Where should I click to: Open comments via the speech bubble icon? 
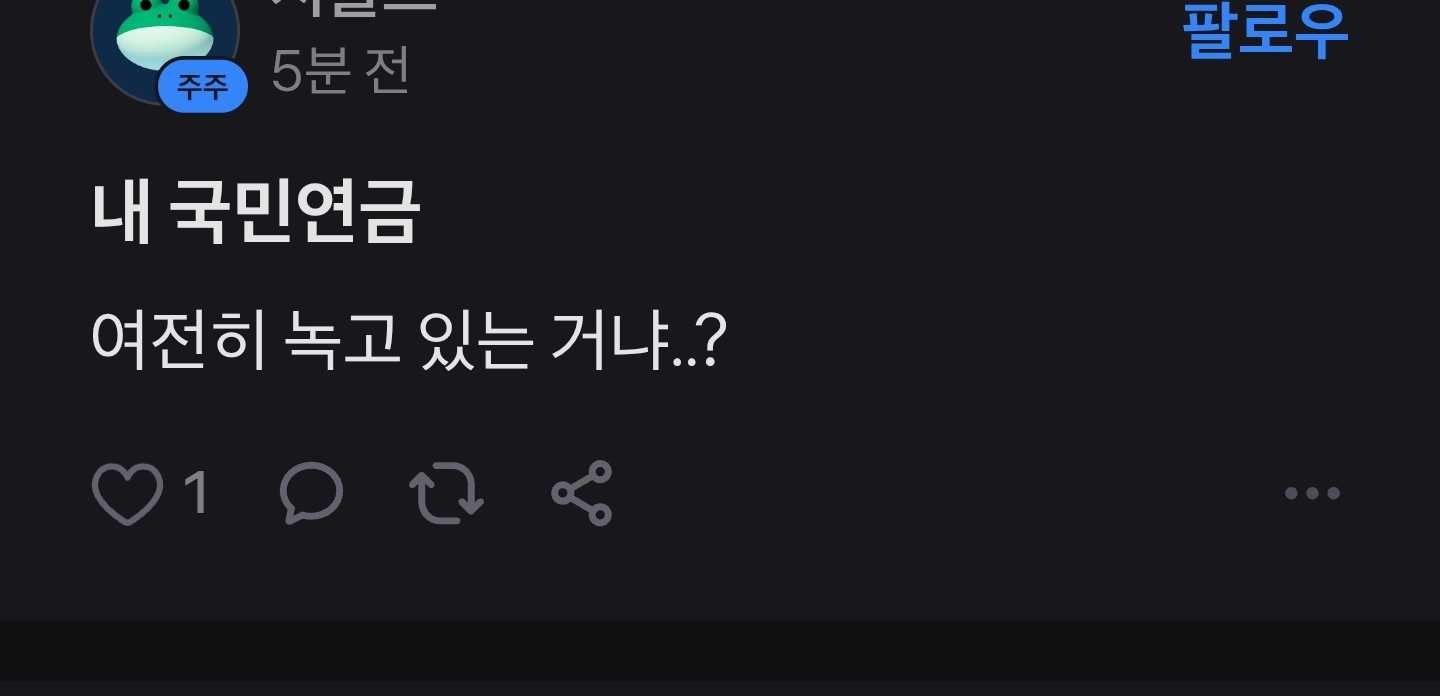point(312,494)
